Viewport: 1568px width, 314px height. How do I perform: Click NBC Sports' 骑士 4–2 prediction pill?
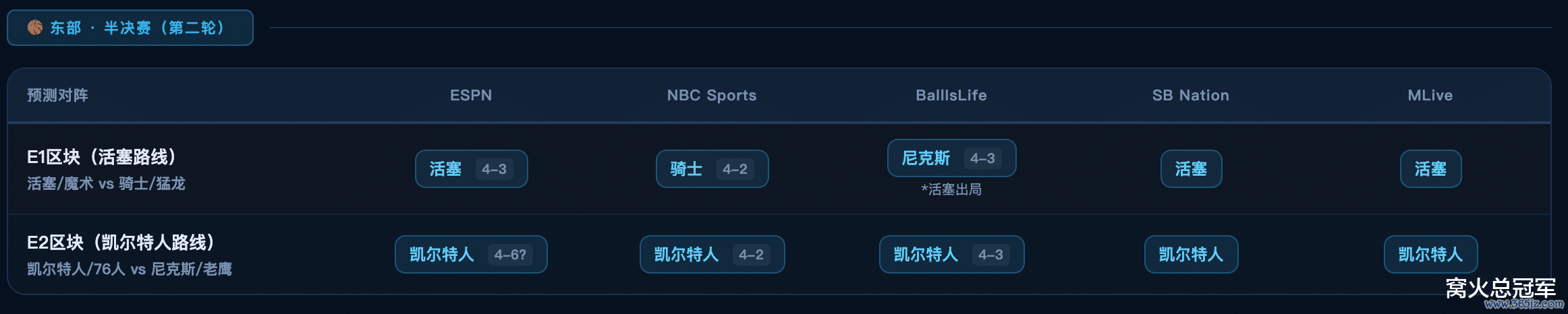click(x=712, y=169)
